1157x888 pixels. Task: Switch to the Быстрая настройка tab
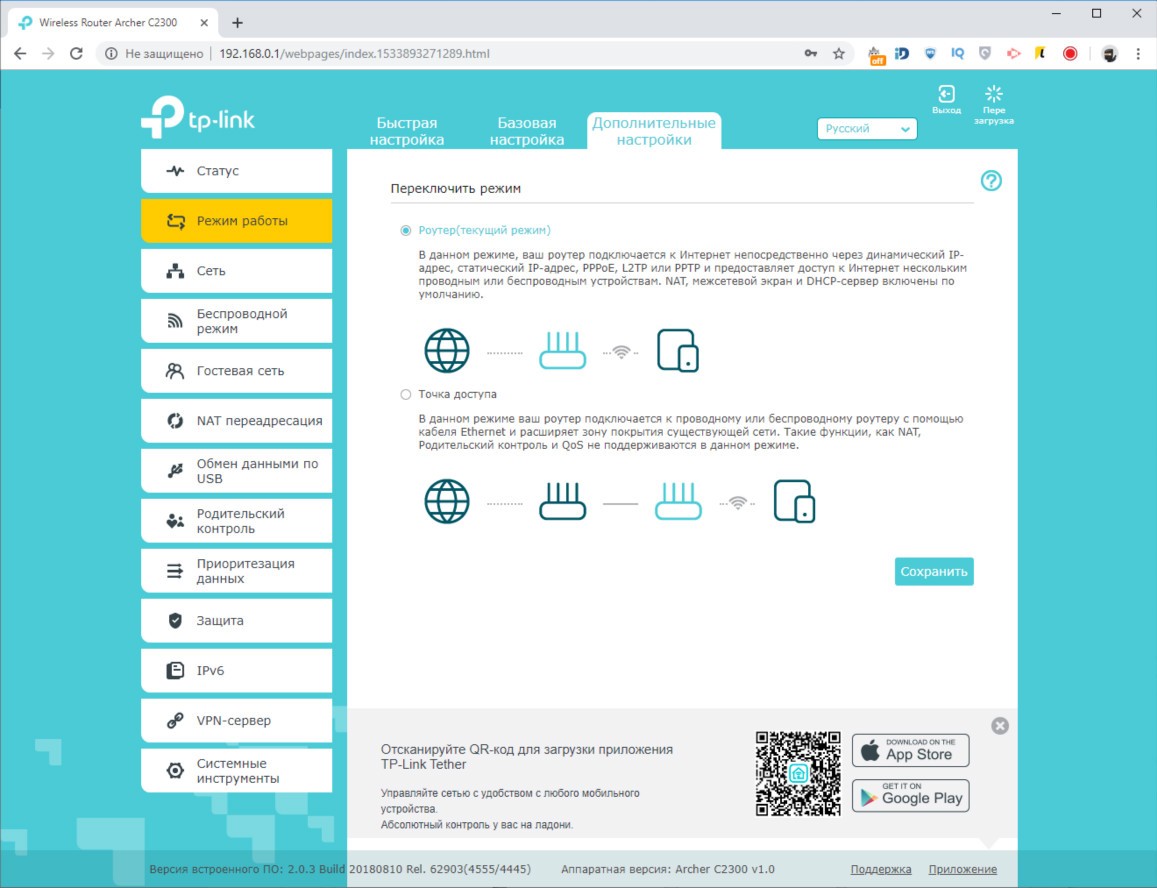click(406, 131)
